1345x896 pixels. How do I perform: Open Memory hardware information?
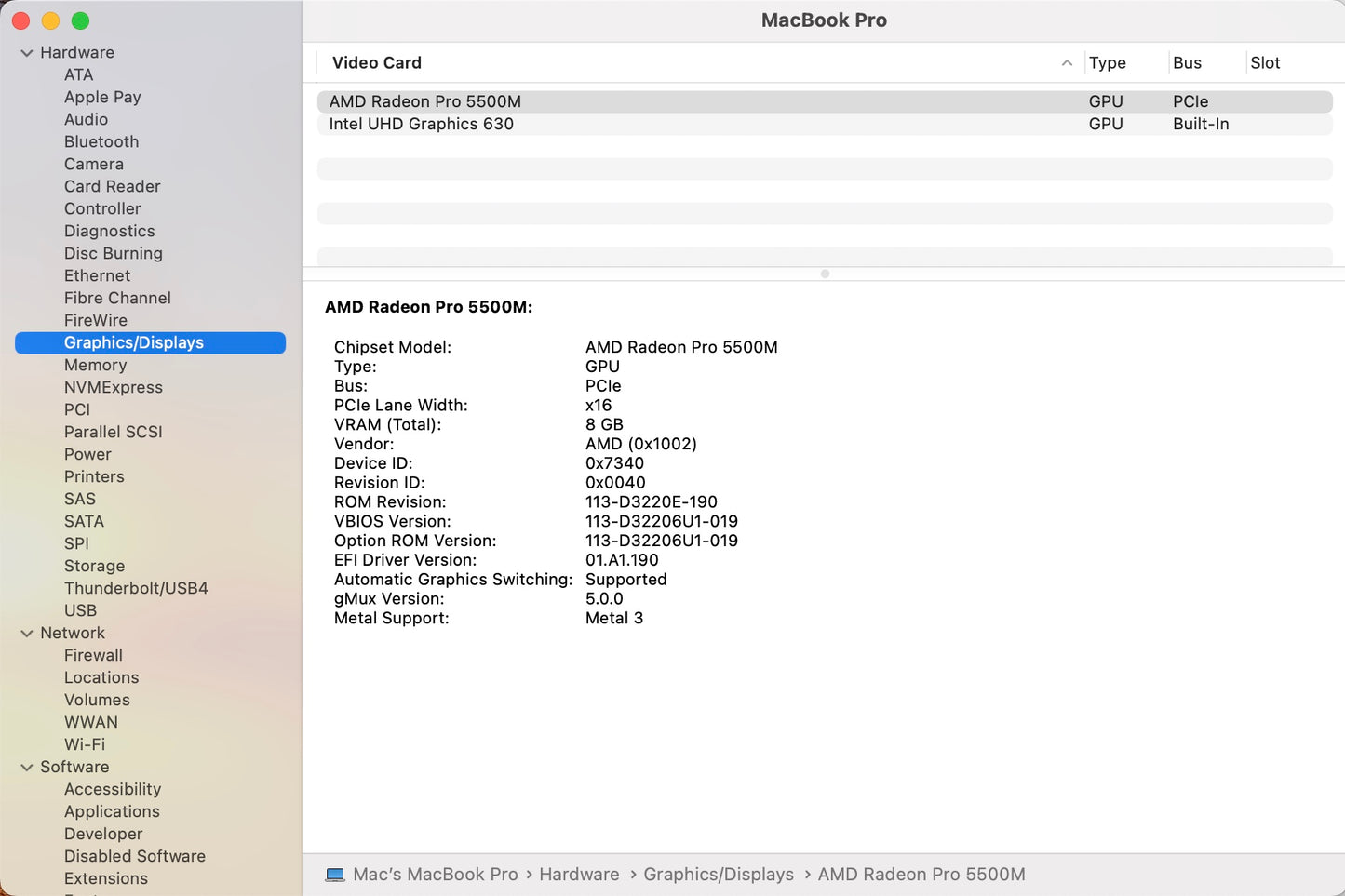(95, 365)
